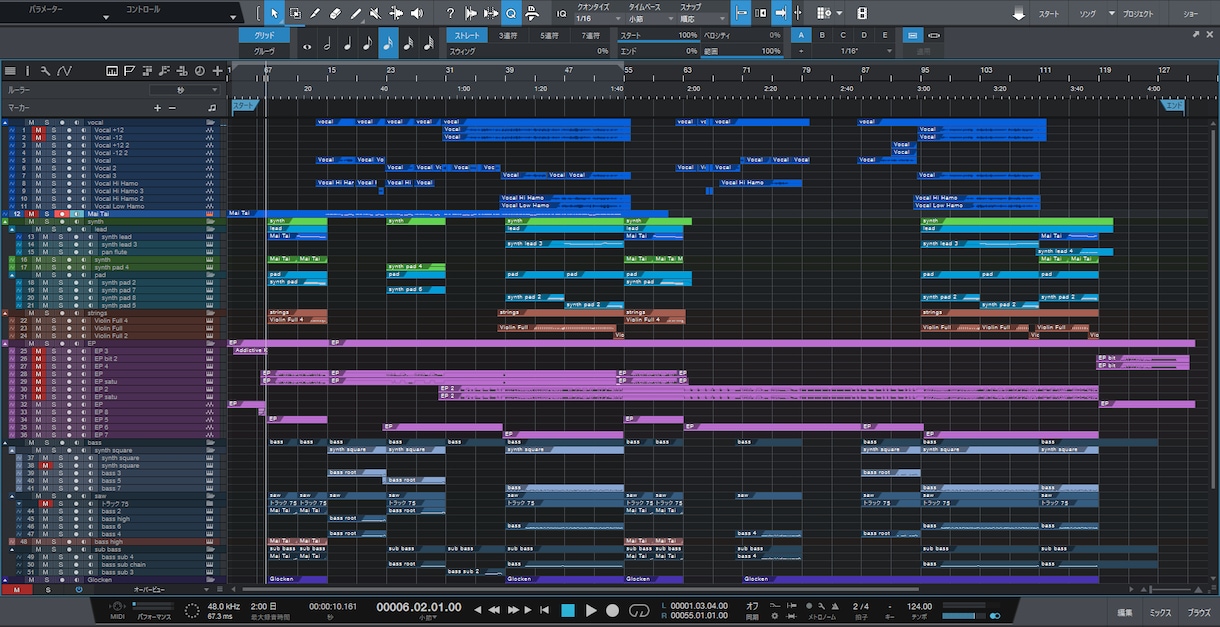The height and width of the screenshot is (627, 1220).
Task: Switch to the Song page tab
Action: point(1088,14)
